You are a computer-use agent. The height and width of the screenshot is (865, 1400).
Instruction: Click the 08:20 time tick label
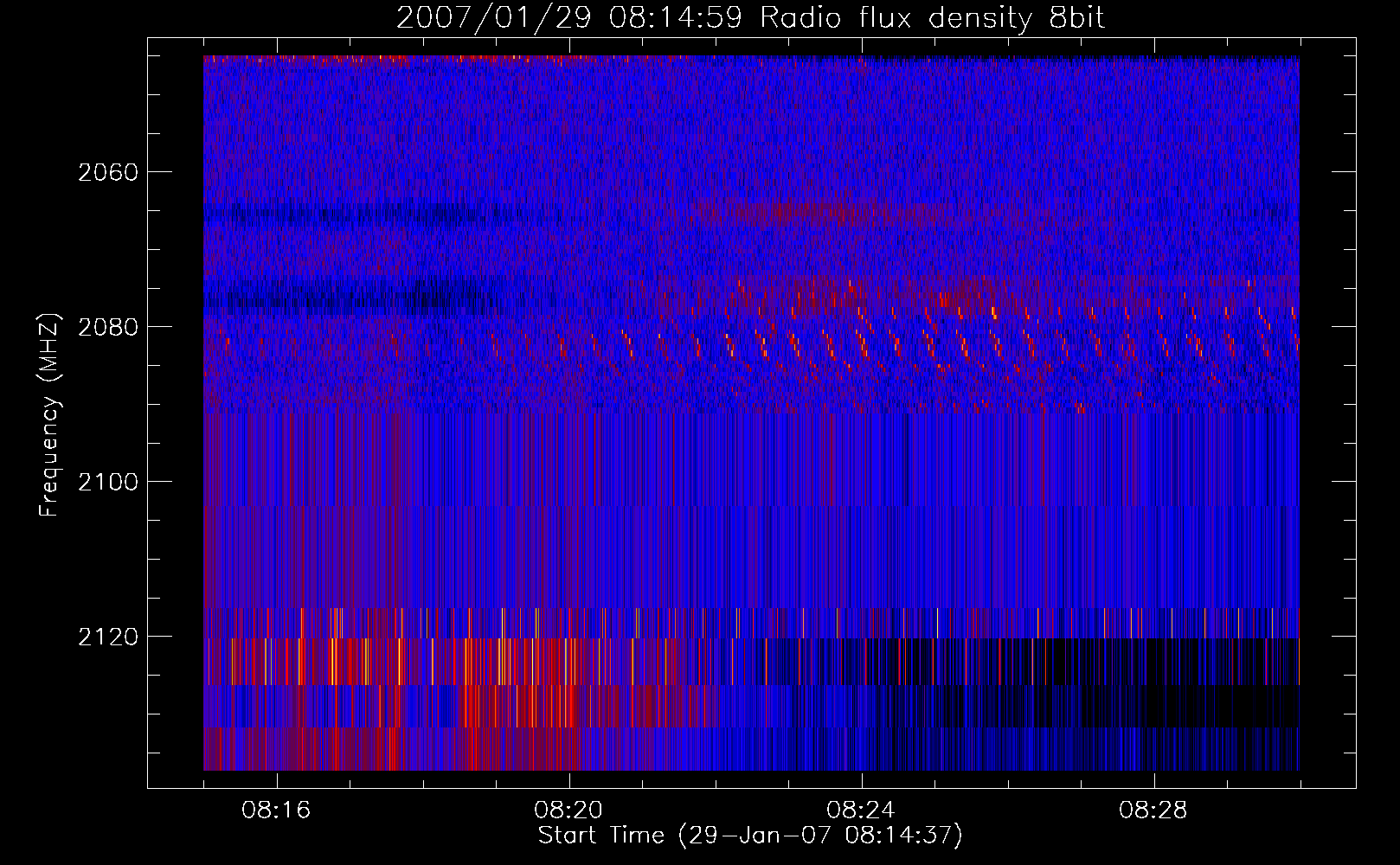pos(568,811)
